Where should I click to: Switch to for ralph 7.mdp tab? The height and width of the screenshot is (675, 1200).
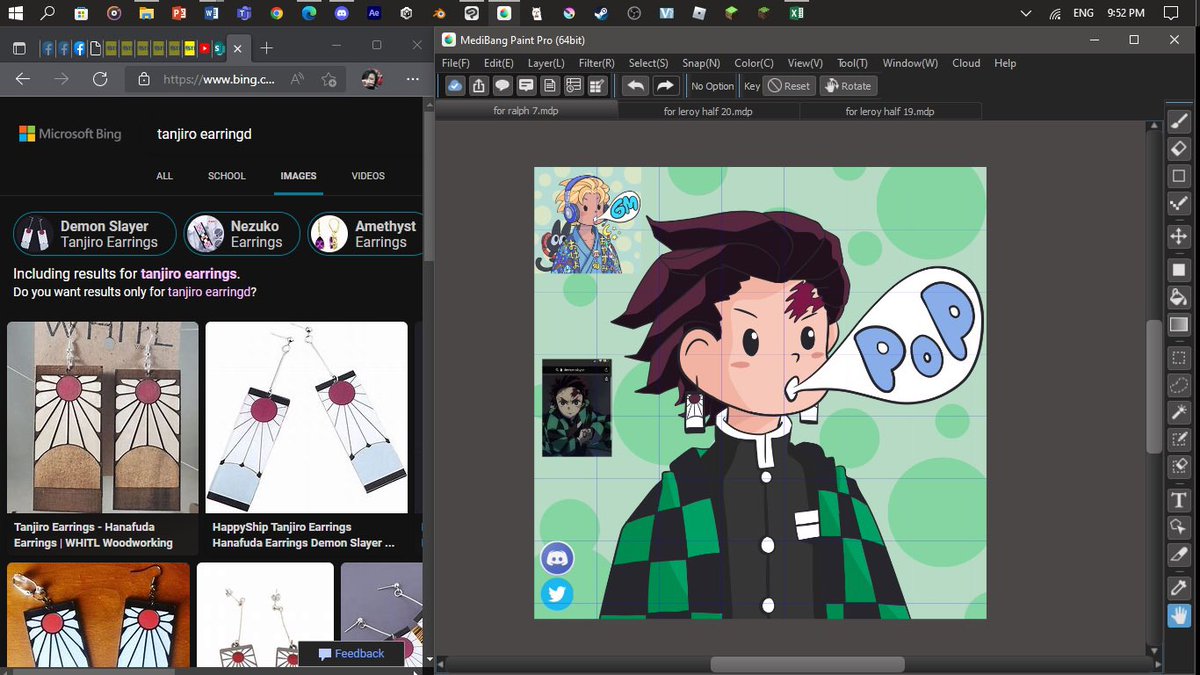[526, 111]
